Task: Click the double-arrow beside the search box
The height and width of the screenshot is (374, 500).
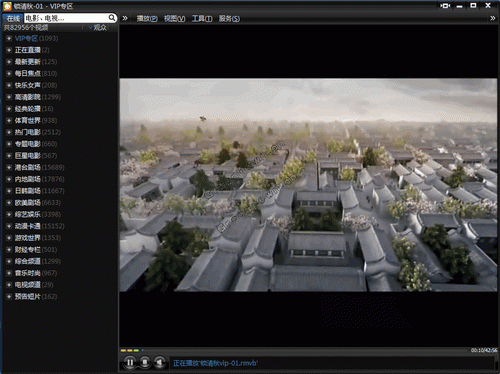Action: [125, 18]
